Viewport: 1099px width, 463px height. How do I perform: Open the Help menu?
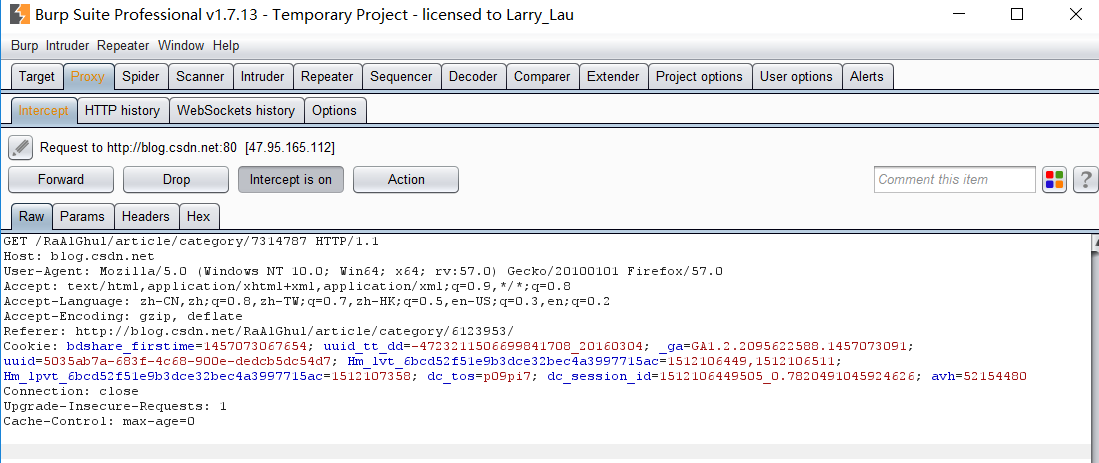(x=226, y=46)
